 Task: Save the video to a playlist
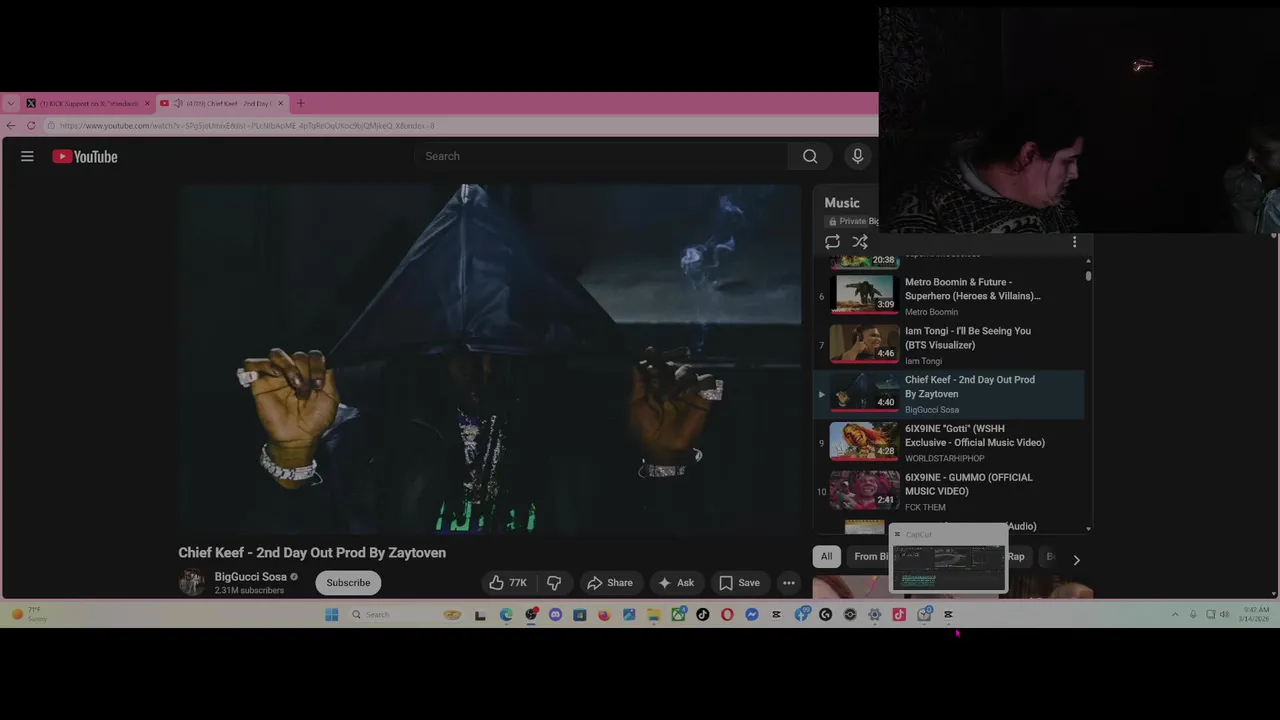739,582
